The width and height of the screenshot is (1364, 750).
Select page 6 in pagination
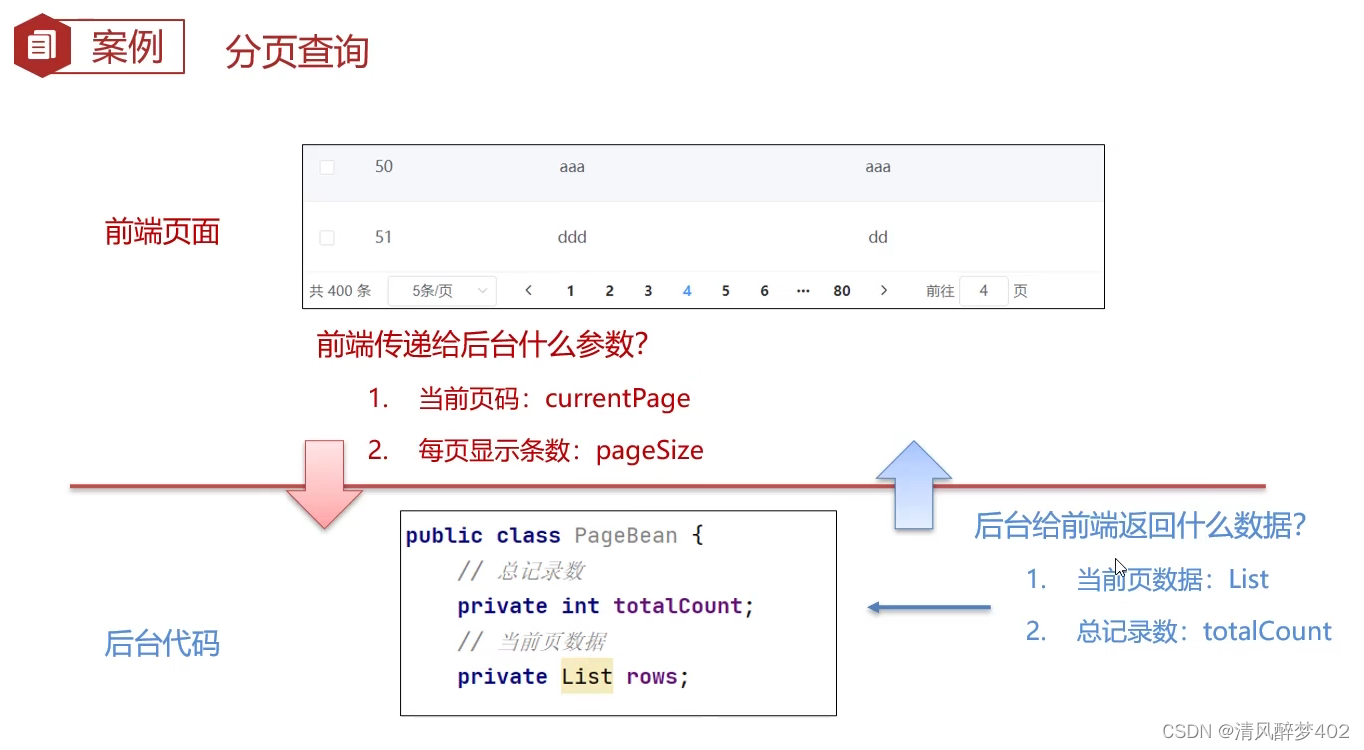[x=765, y=291]
